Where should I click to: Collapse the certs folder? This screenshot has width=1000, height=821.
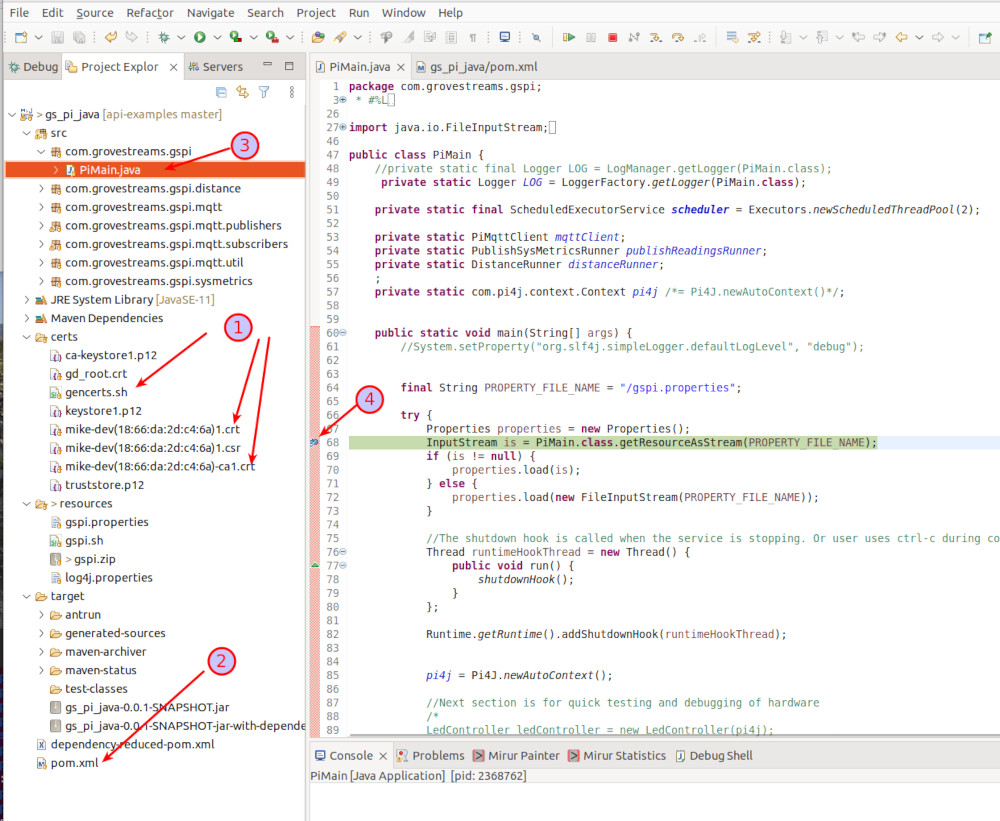click(x=26, y=337)
